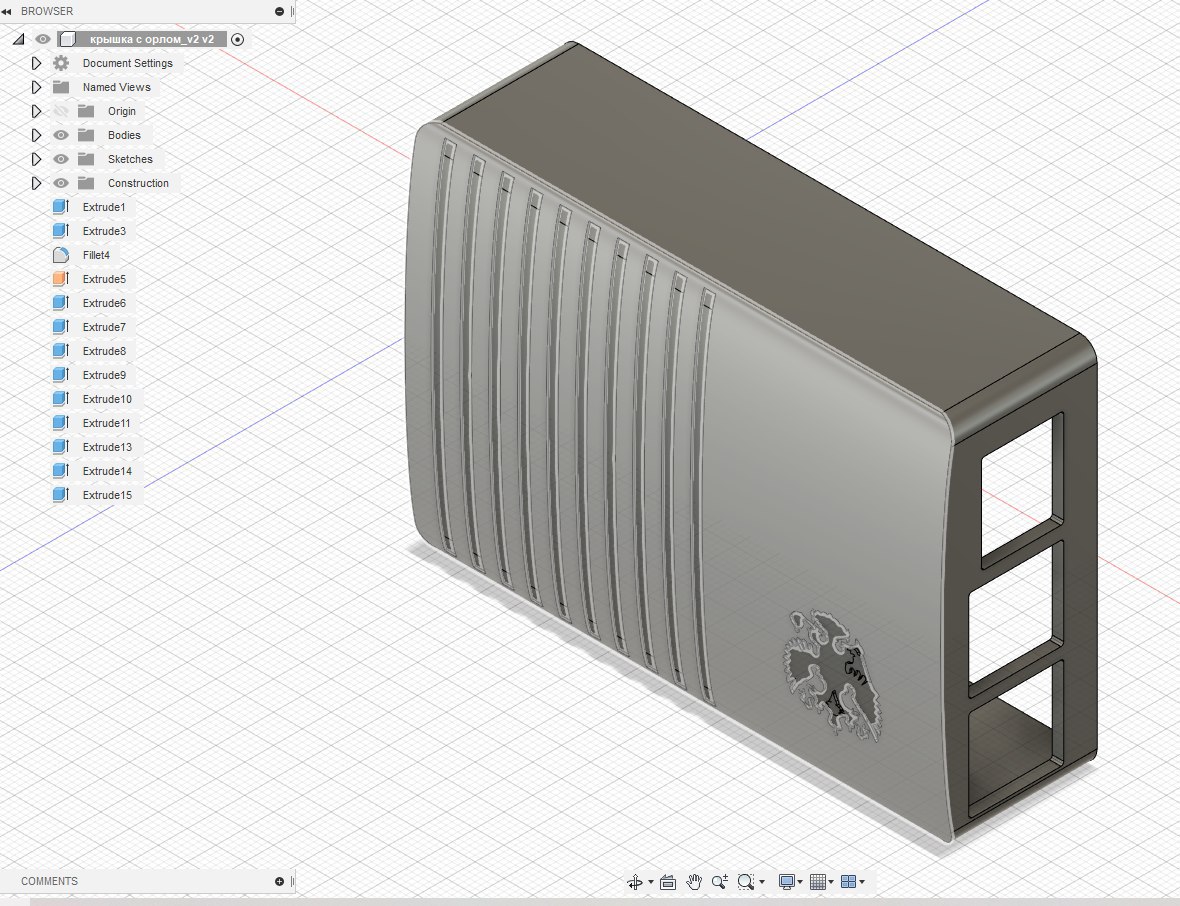
Task: Click the root component cube icon
Action: point(68,39)
